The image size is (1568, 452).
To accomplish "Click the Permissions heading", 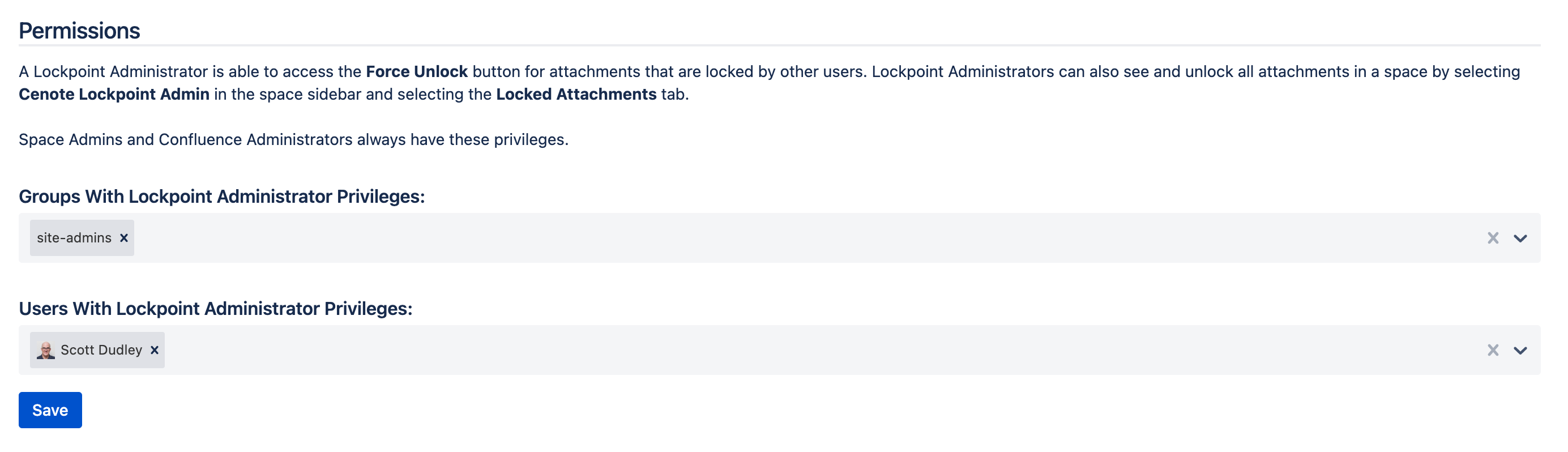I will pos(79,31).
